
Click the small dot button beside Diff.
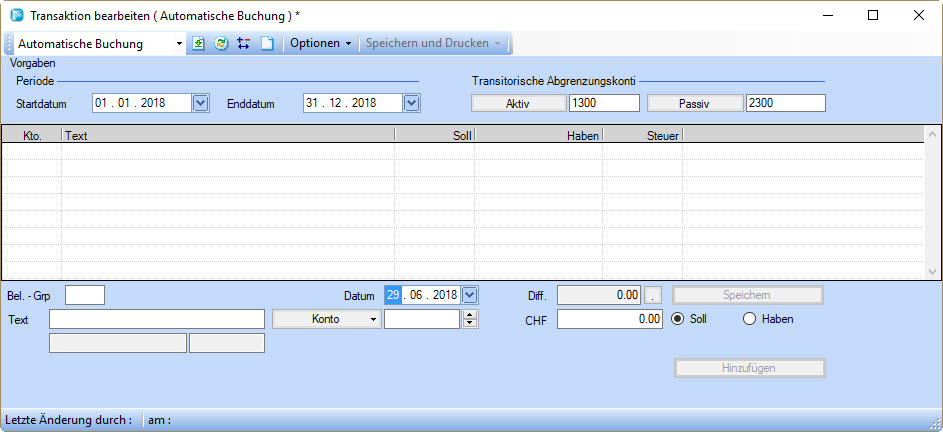[x=654, y=295]
